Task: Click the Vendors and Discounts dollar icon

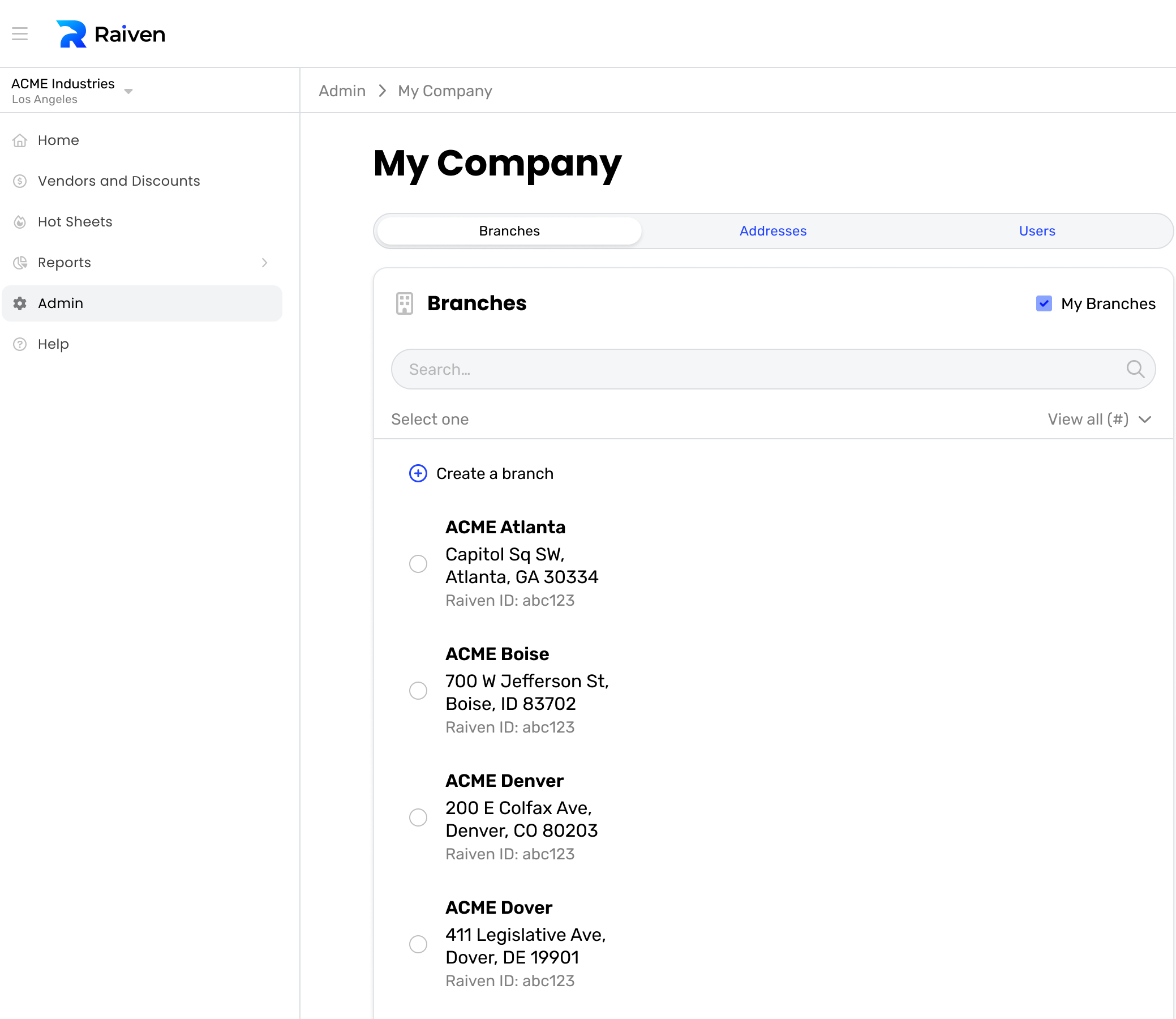Action: pos(20,181)
